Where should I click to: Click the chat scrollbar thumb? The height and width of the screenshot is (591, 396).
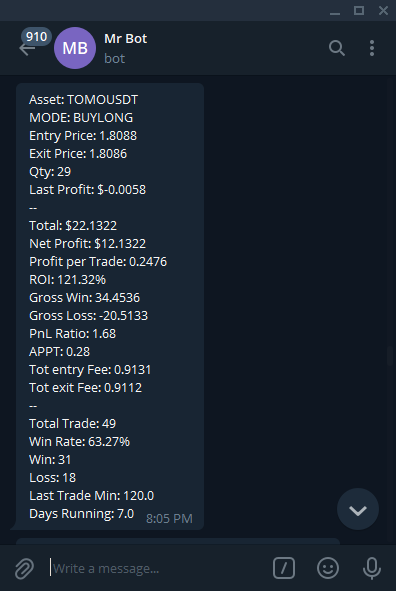point(390,355)
